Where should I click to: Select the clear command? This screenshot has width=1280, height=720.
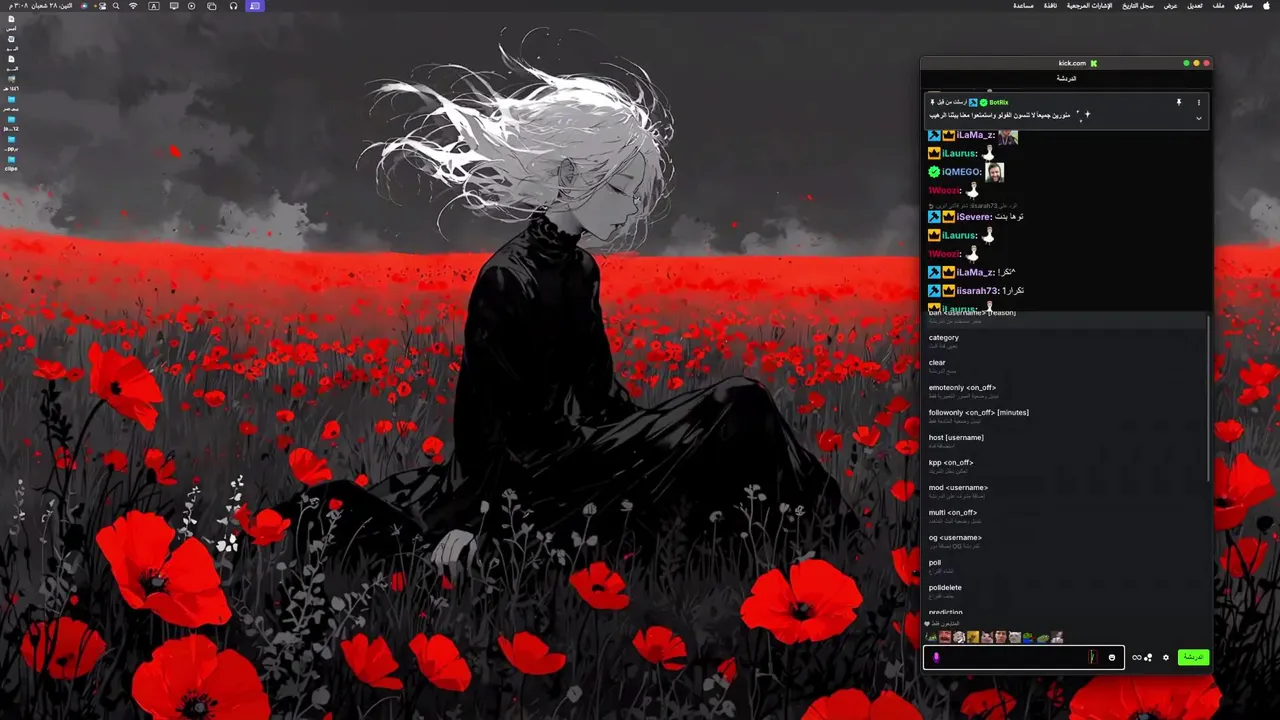pyautogui.click(x=1065, y=366)
